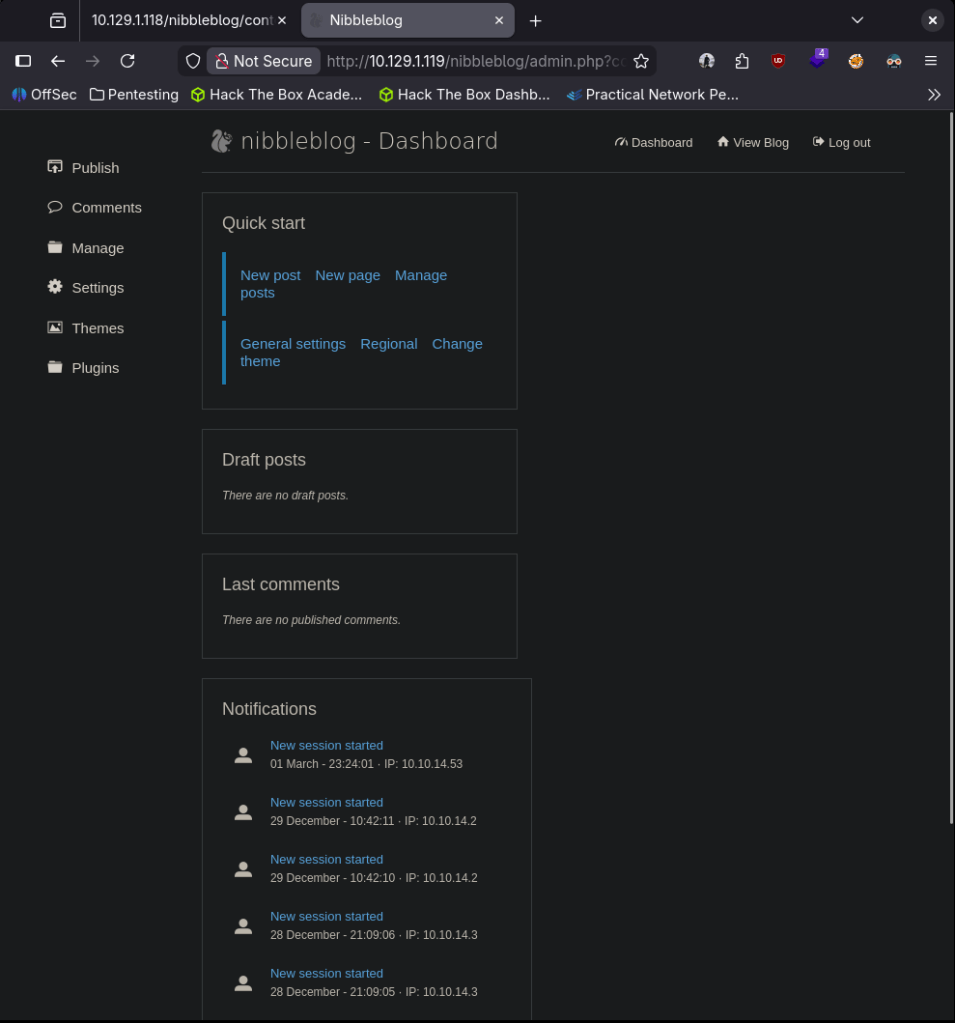Bookmark this page with star icon
This screenshot has width=955, height=1023.
pos(641,61)
